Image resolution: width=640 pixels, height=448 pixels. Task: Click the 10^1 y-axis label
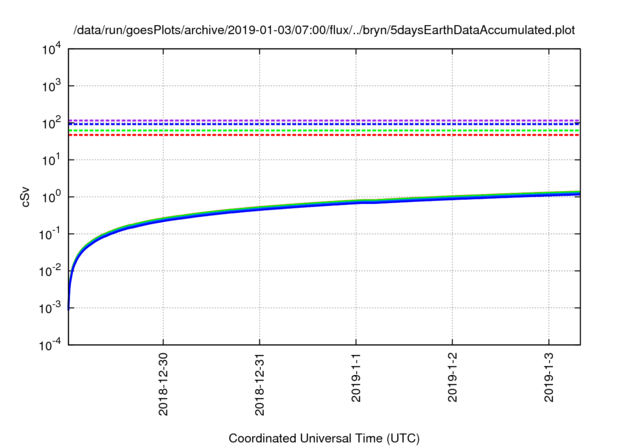coord(52,160)
